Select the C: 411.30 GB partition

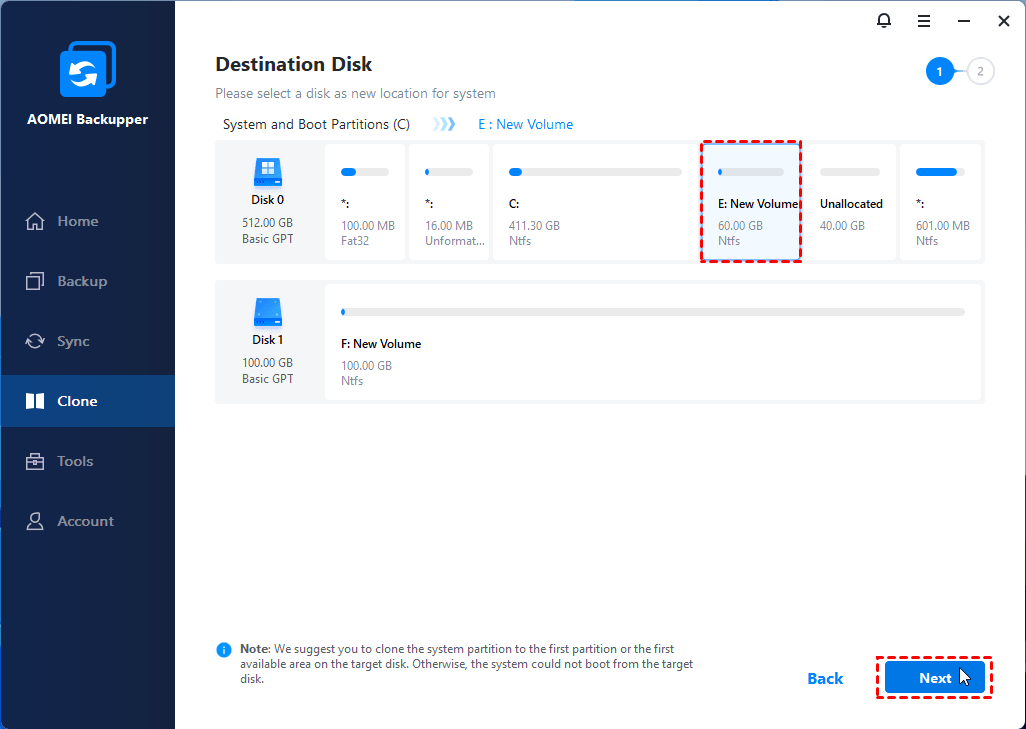pyautogui.click(x=595, y=202)
